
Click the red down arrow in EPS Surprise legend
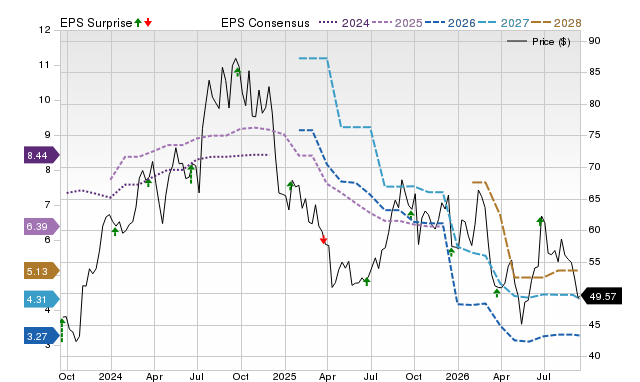click(148, 22)
